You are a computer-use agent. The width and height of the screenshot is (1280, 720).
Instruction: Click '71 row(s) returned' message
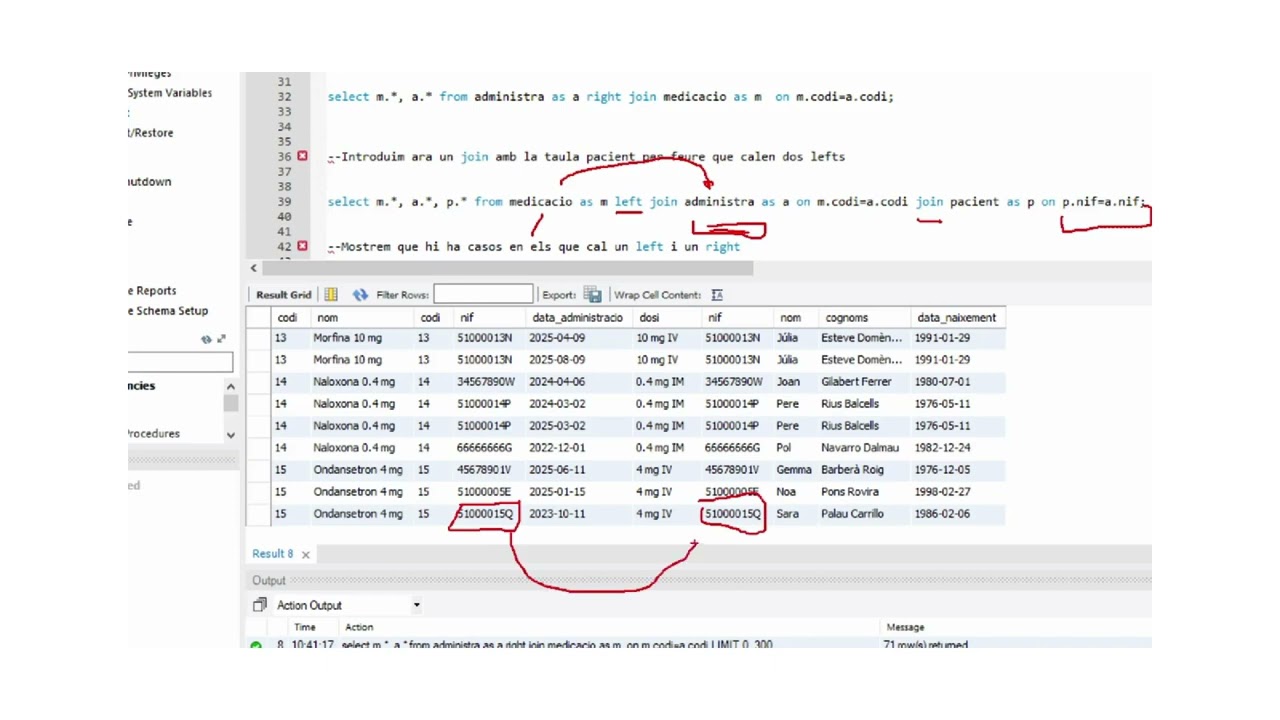click(x=925, y=645)
